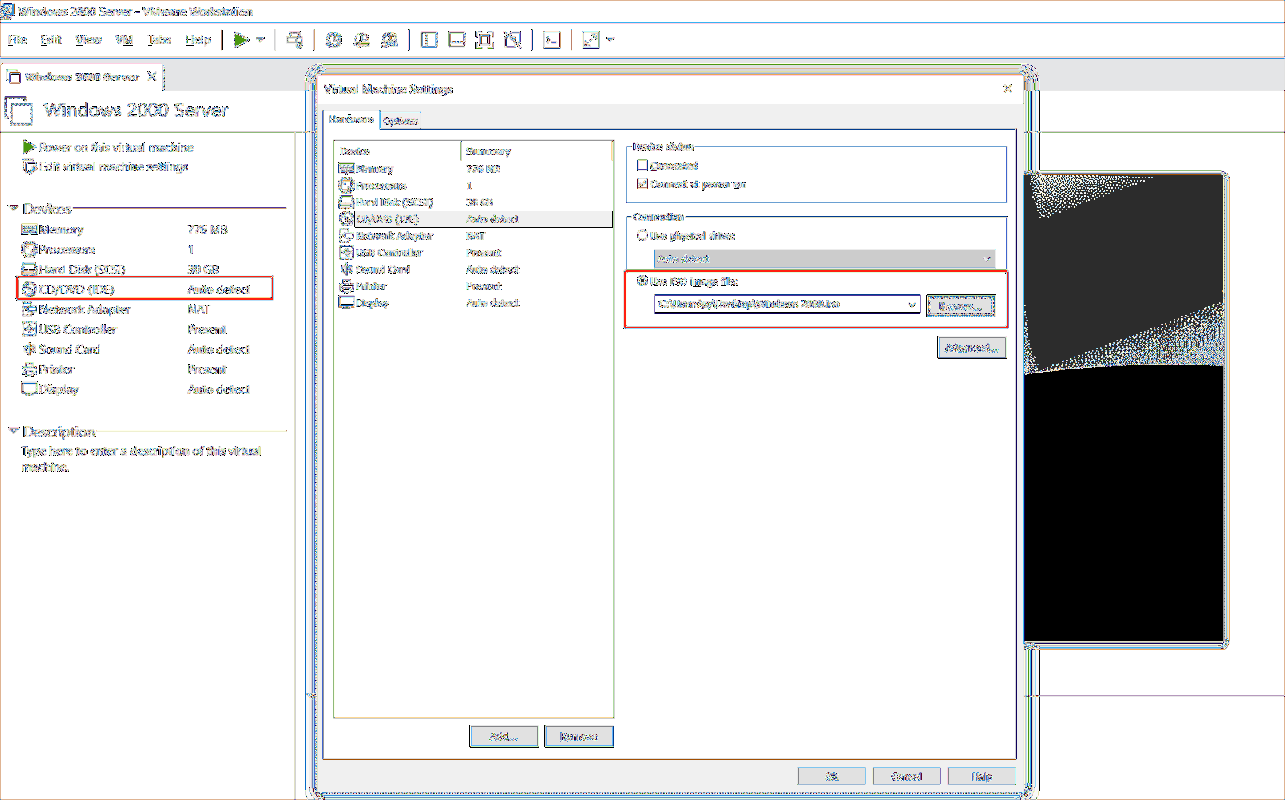Open the ISO image path dropdown arrow
Screen dimensions: 1285x800
911,305
